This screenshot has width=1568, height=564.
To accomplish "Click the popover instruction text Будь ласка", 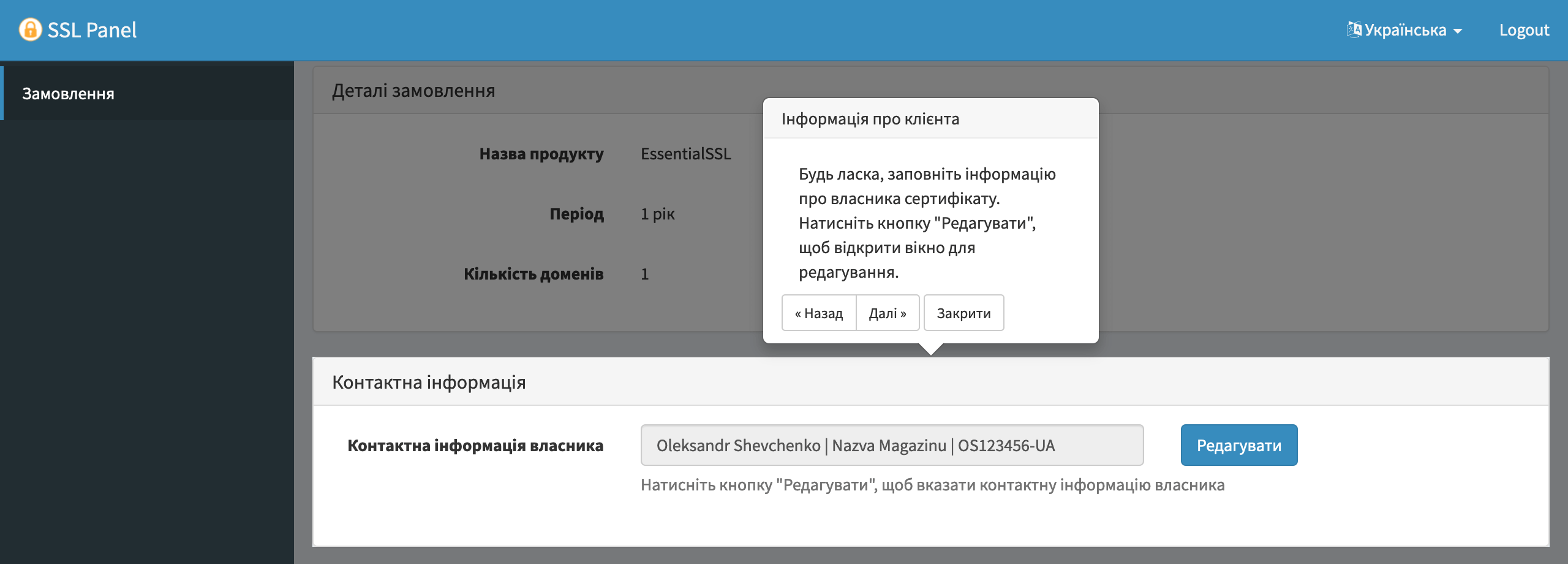I will coord(927,223).
